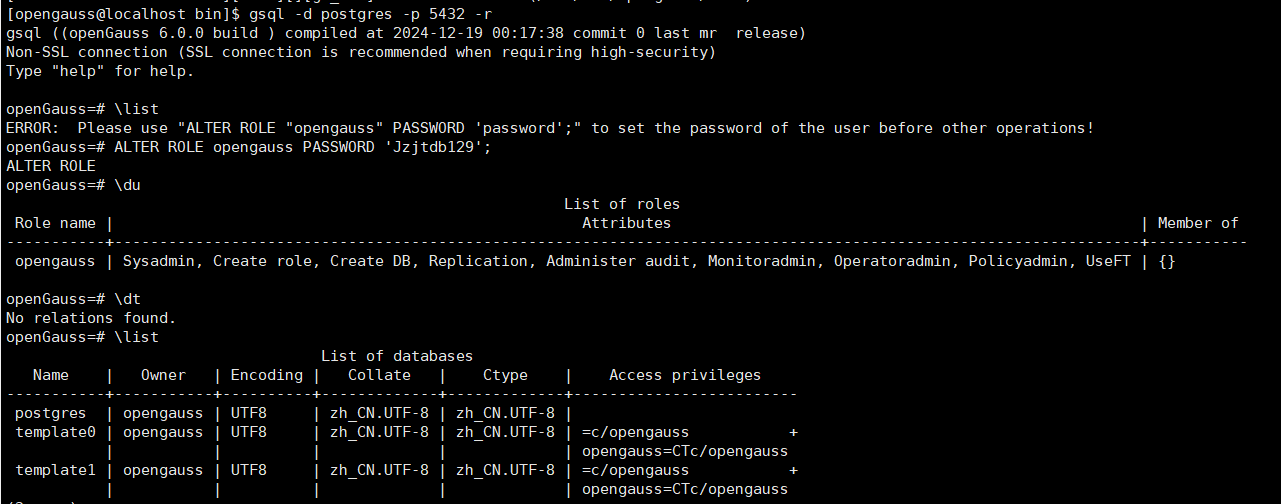This screenshot has width=1281, height=504.
Task: Click the "Role name" column header
Action: [56, 223]
